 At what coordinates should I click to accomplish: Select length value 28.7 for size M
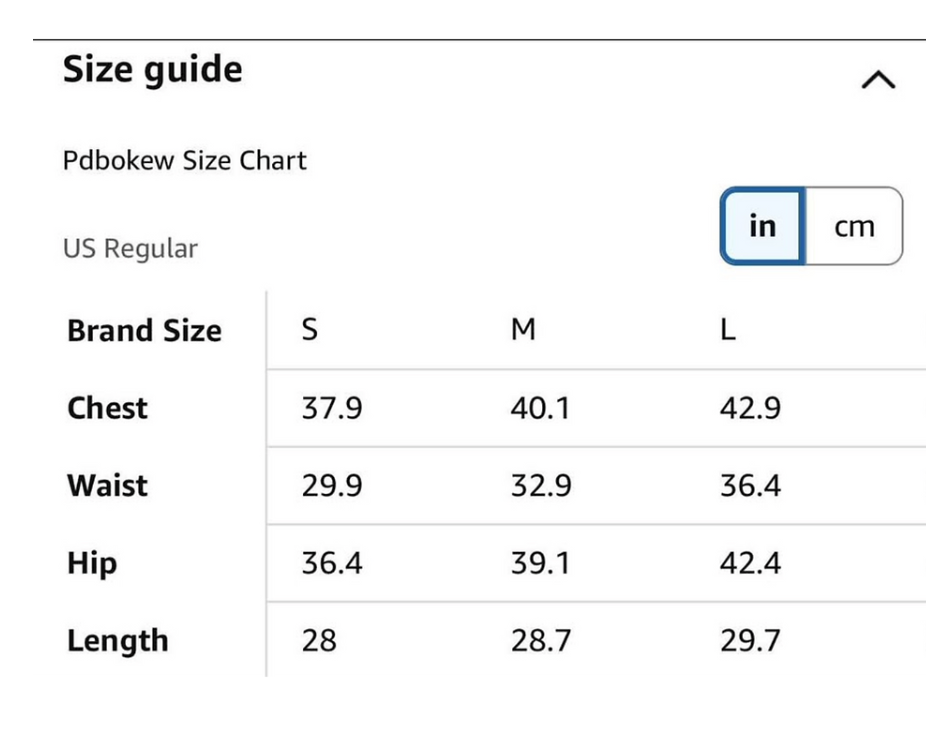[541, 641]
